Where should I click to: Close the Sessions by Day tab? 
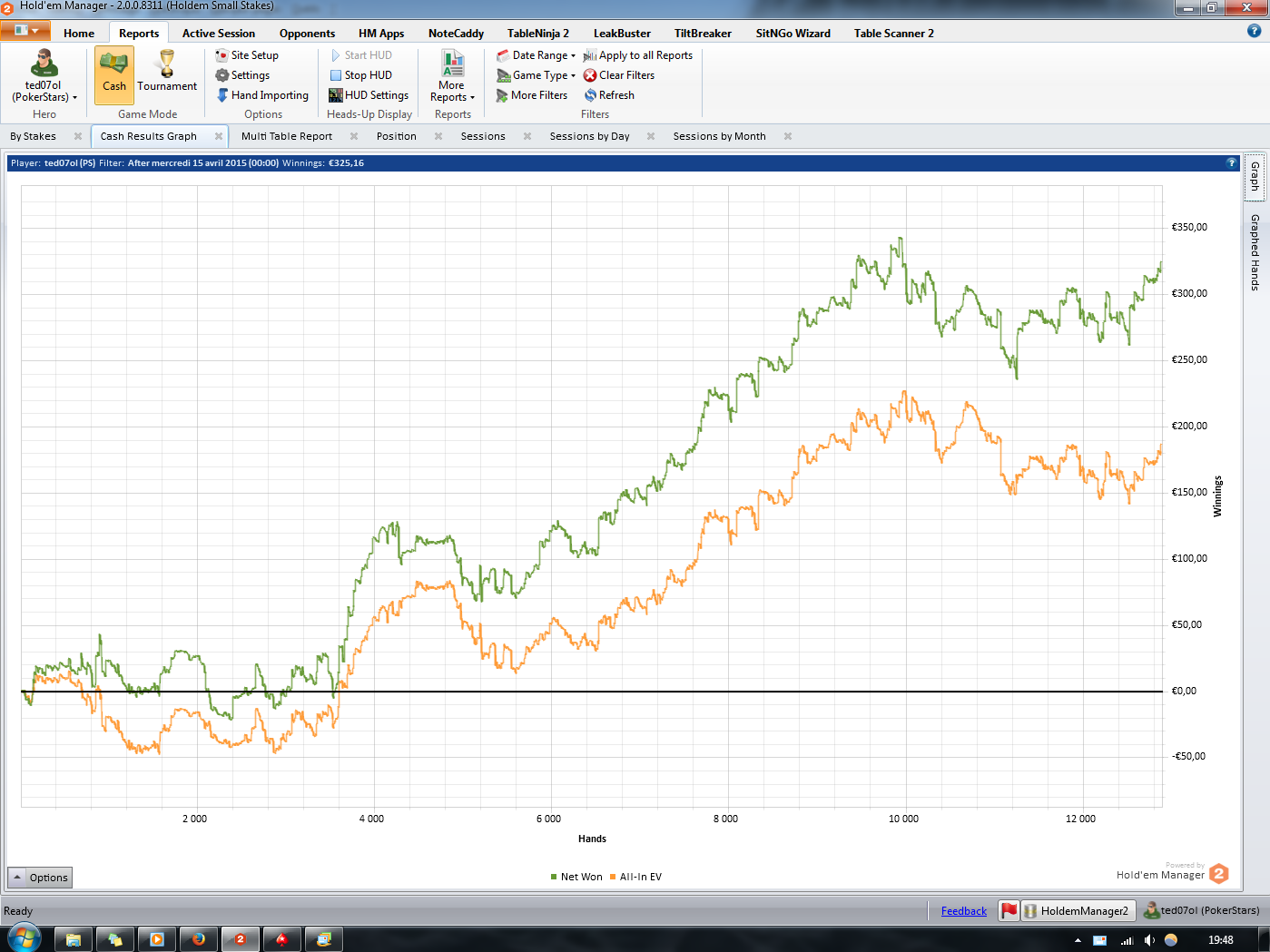tap(651, 136)
